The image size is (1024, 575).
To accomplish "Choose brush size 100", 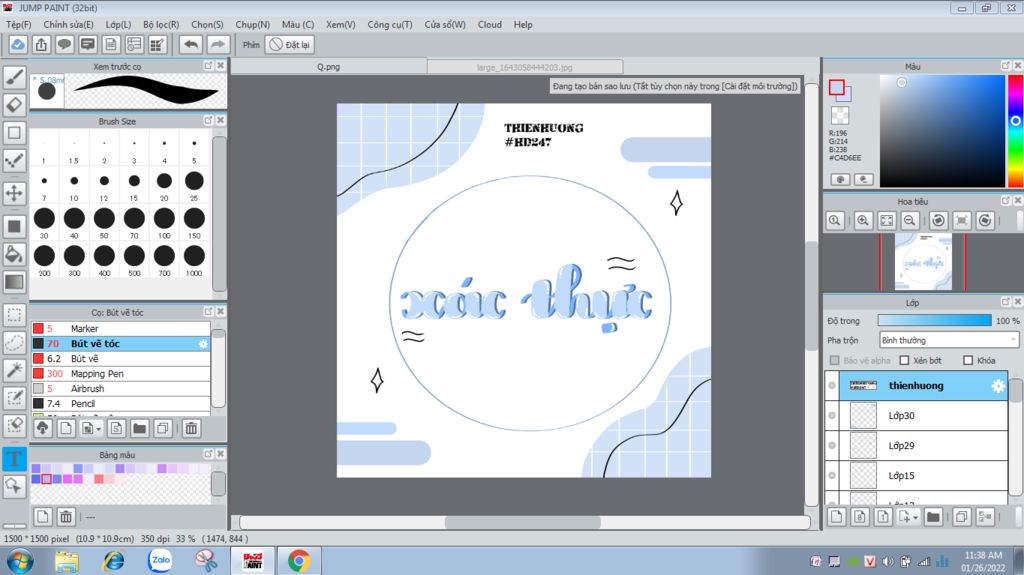I will coord(164,222).
